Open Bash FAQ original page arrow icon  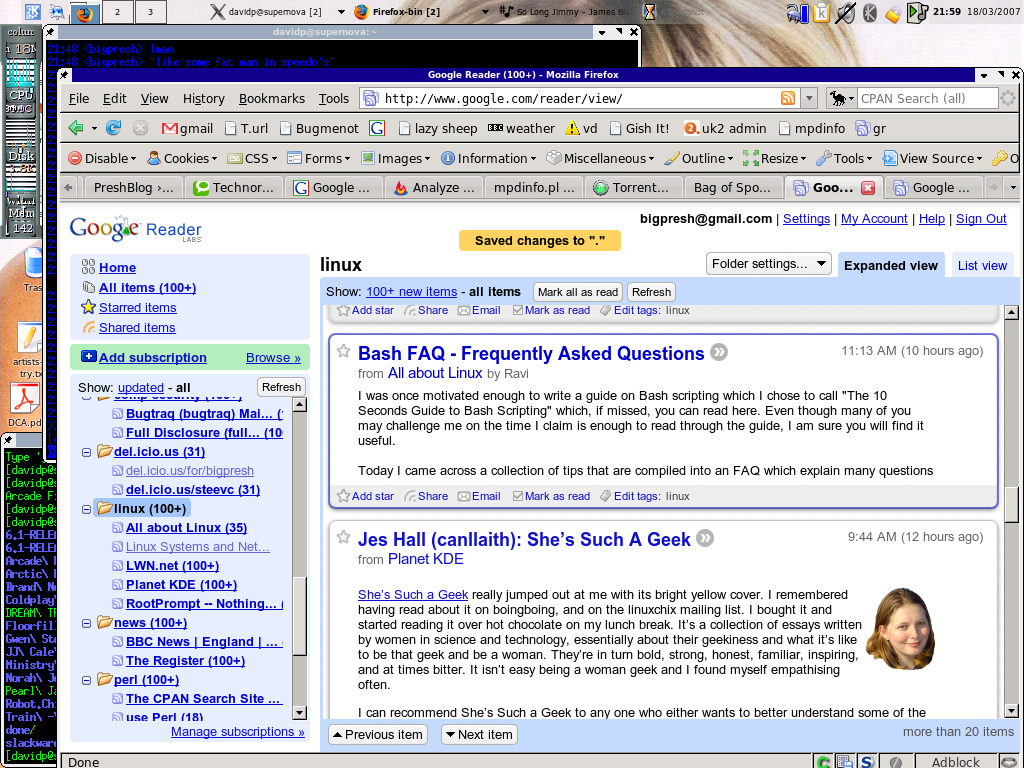pyautogui.click(x=718, y=353)
